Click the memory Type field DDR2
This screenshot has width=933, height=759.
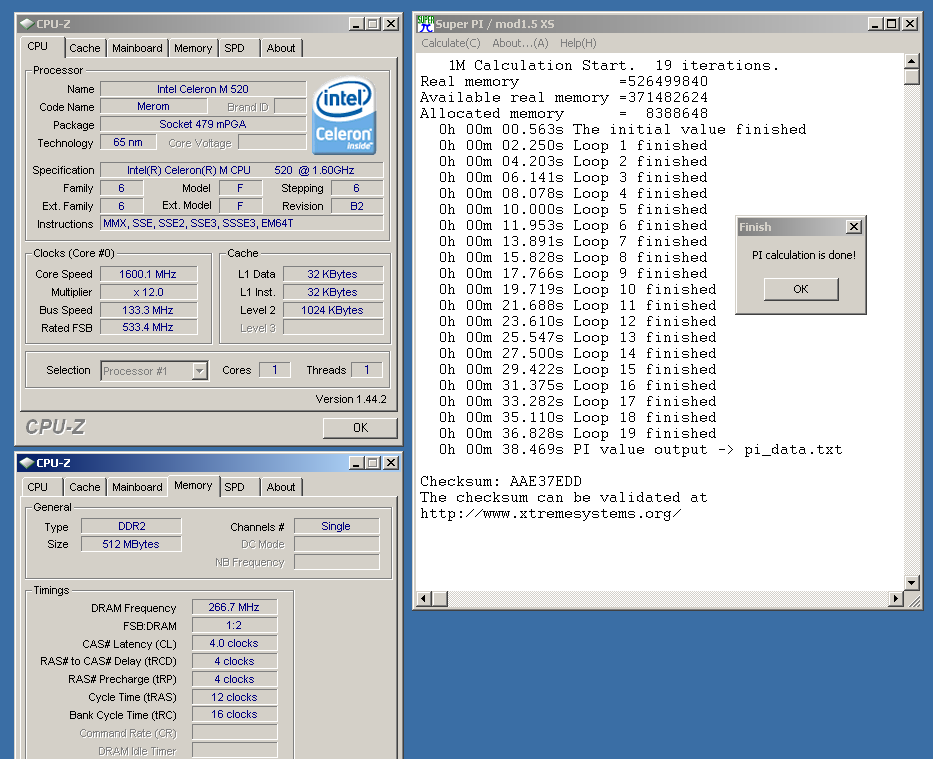(x=132, y=526)
